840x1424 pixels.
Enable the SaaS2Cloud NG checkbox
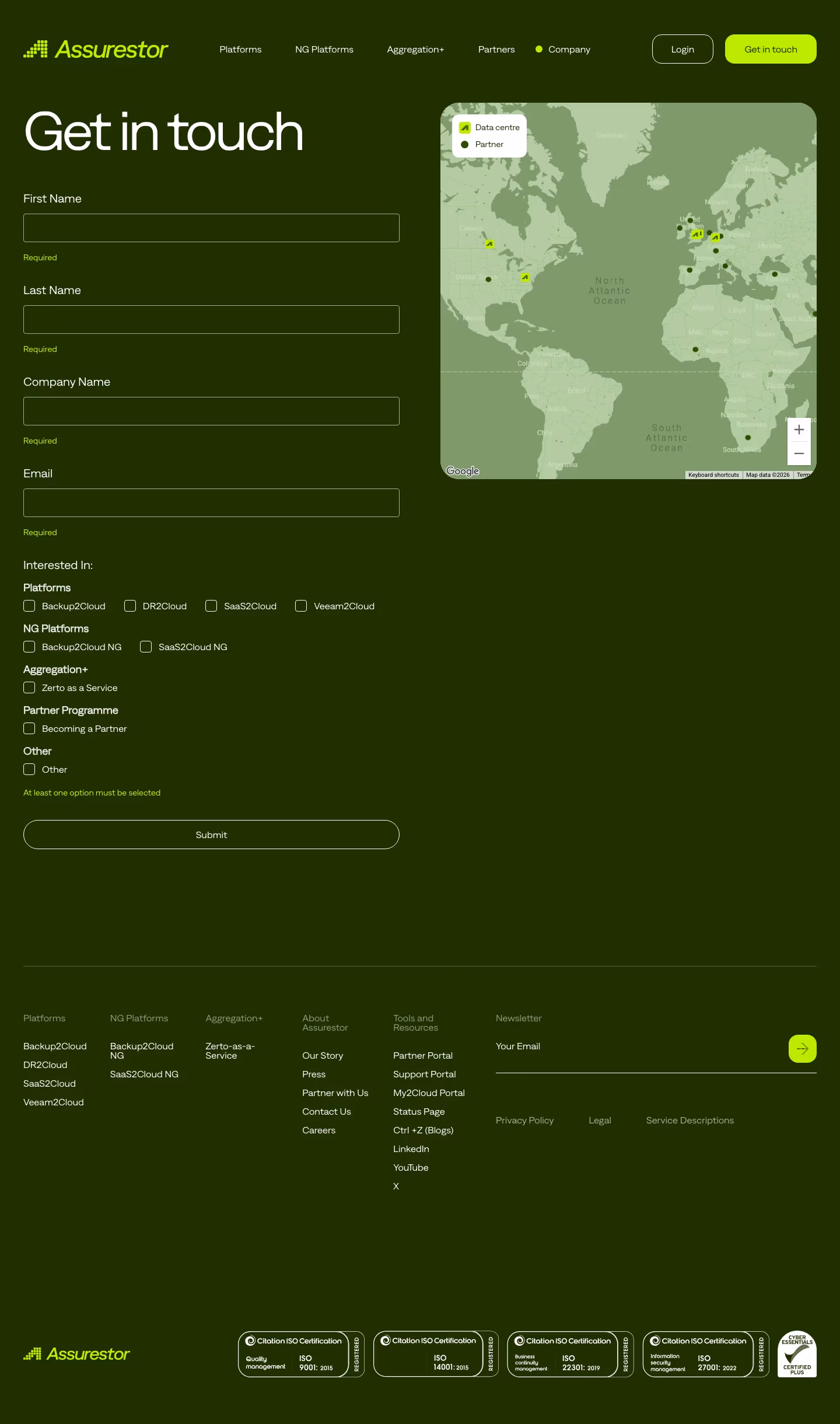(146, 647)
